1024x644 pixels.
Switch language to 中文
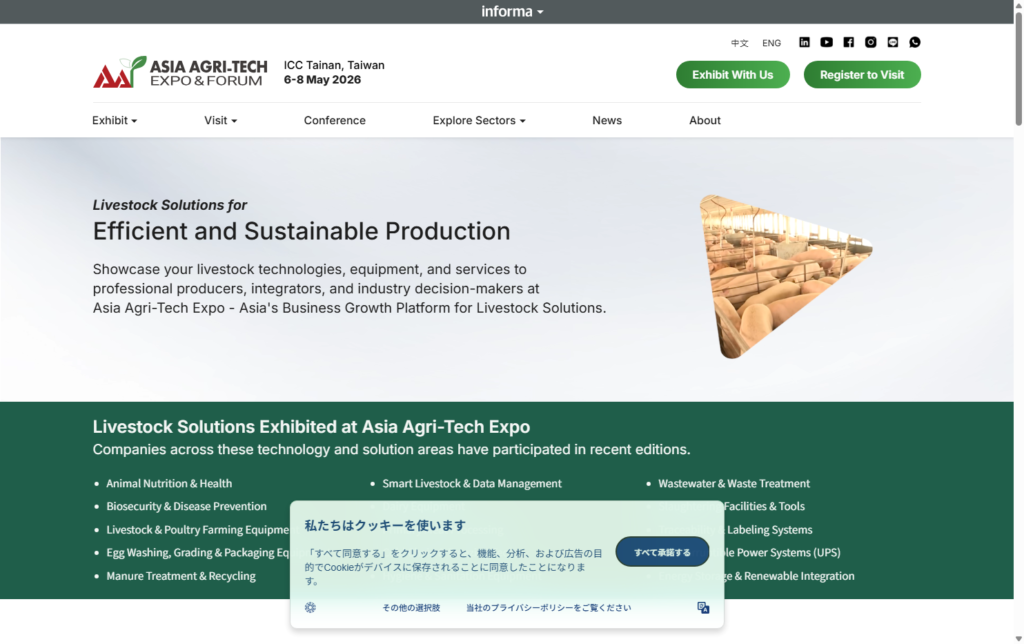[x=739, y=43]
